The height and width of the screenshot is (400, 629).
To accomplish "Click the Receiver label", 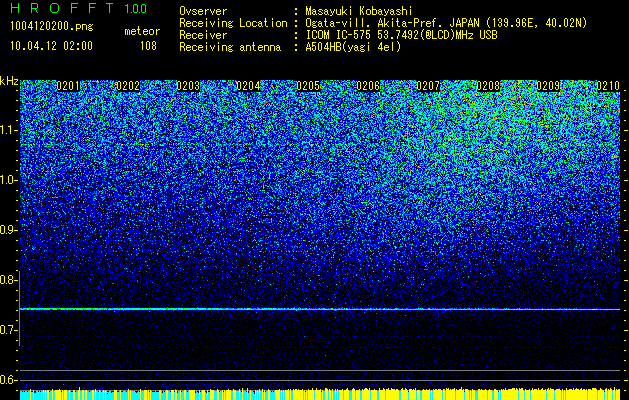I will click(203, 35).
